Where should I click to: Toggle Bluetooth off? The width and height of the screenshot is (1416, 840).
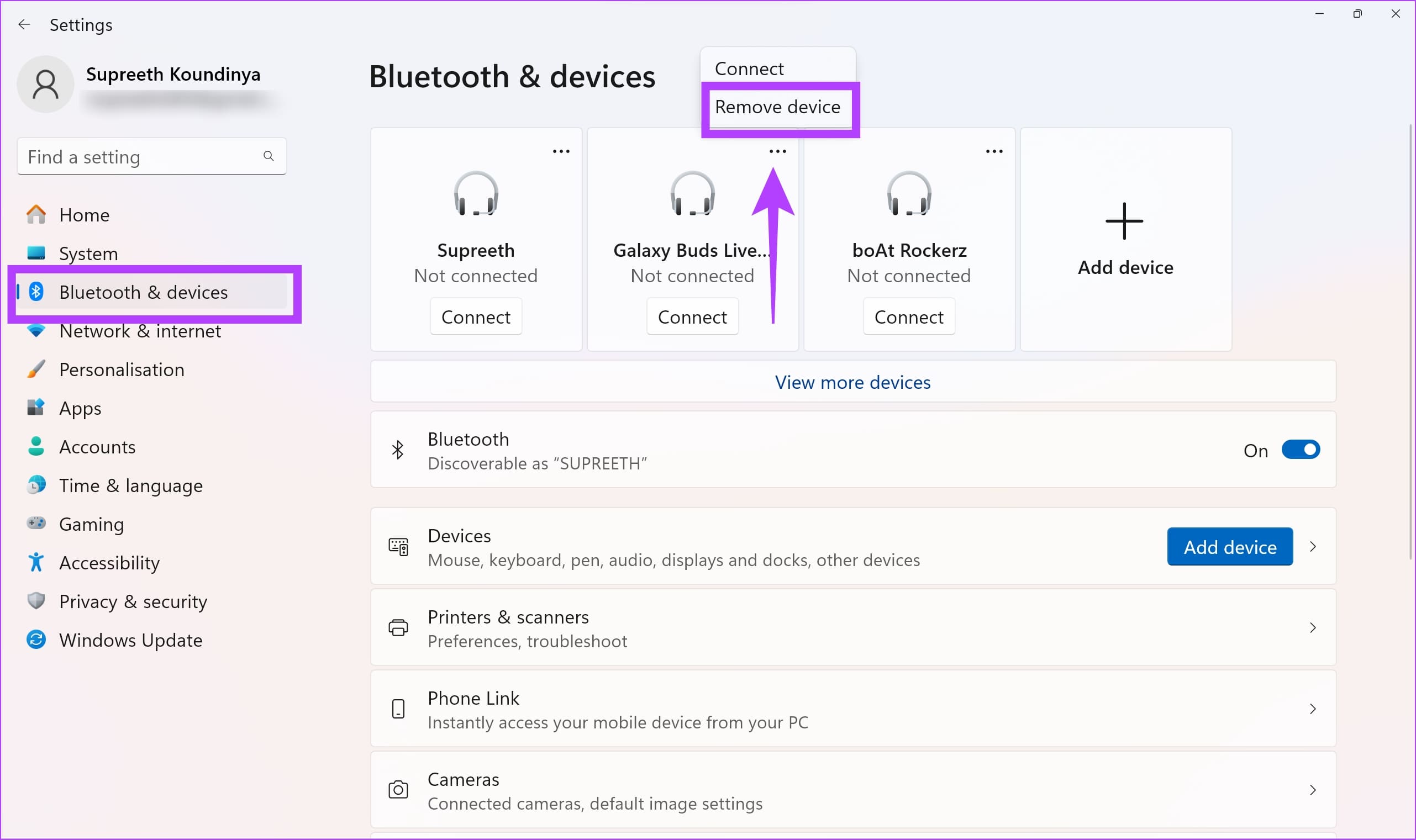coord(1300,450)
